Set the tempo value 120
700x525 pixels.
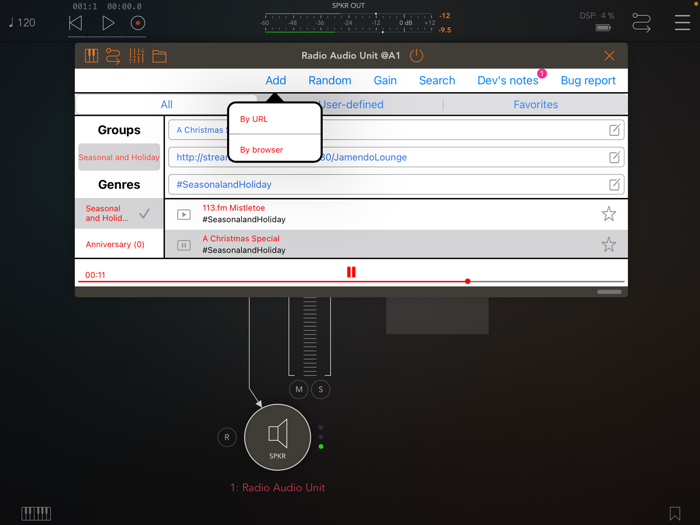coord(22,23)
